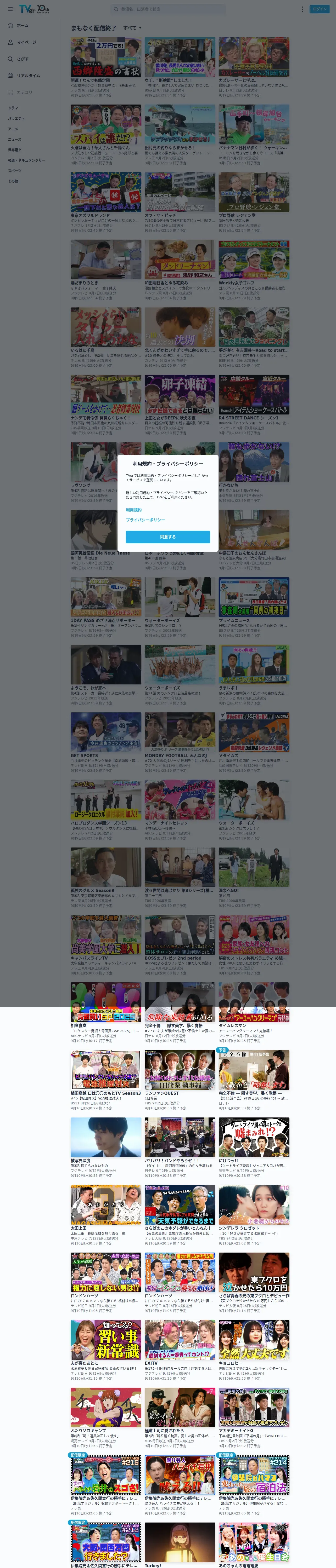The width and height of the screenshot is (336, 1568).
Task: Open EXITV program thumbnail
Action: click(180, 1340)
